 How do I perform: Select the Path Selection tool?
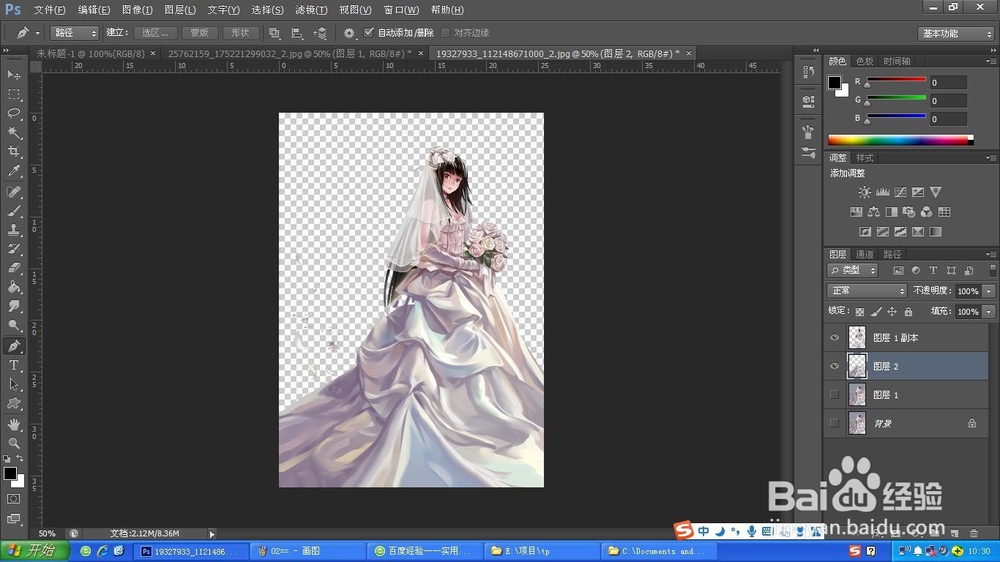tap(13, 385)
